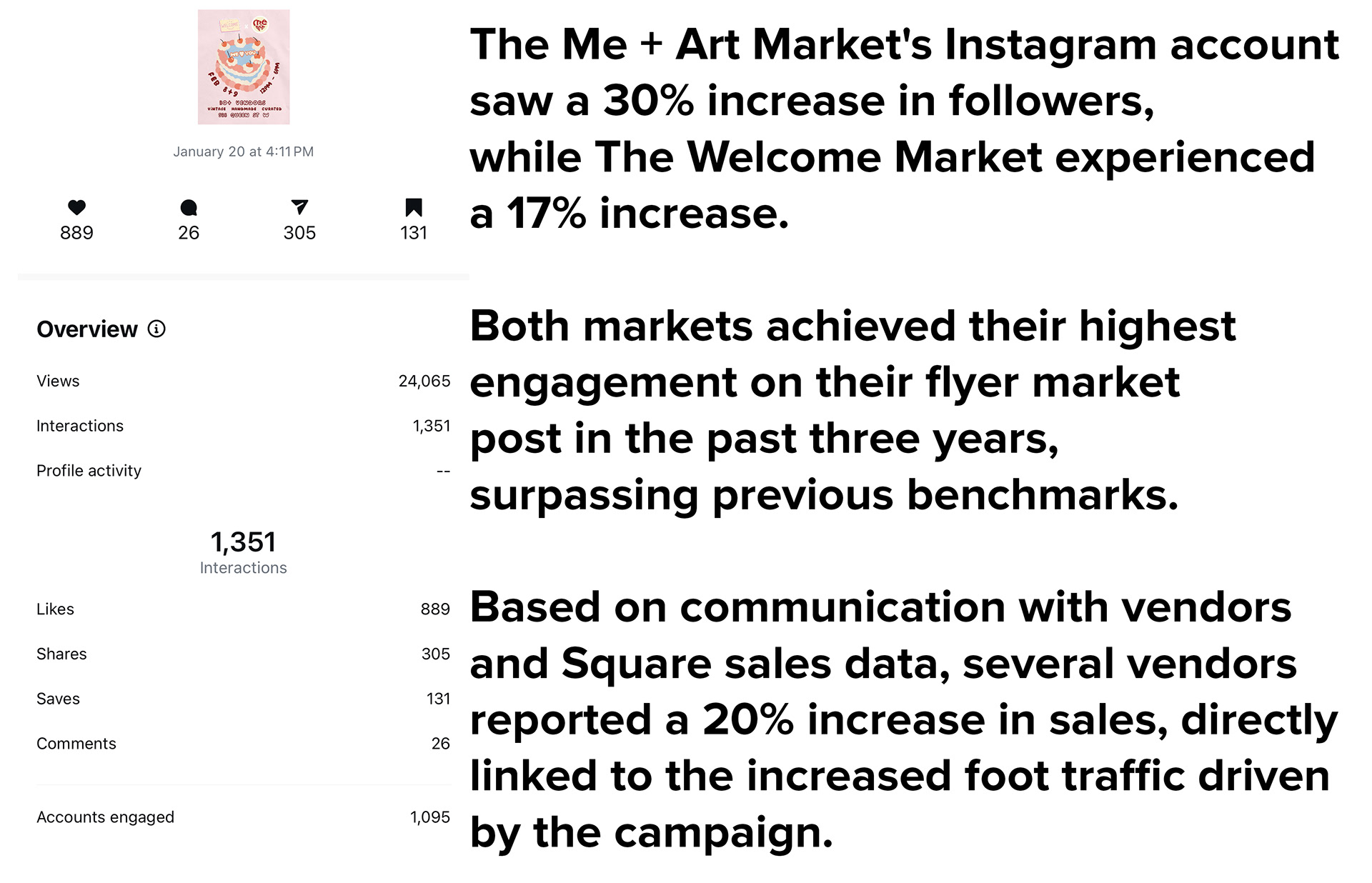Viewport: 1372px width, 883px height.
Task: Select the Profile activity row
Action: (244, 471)
